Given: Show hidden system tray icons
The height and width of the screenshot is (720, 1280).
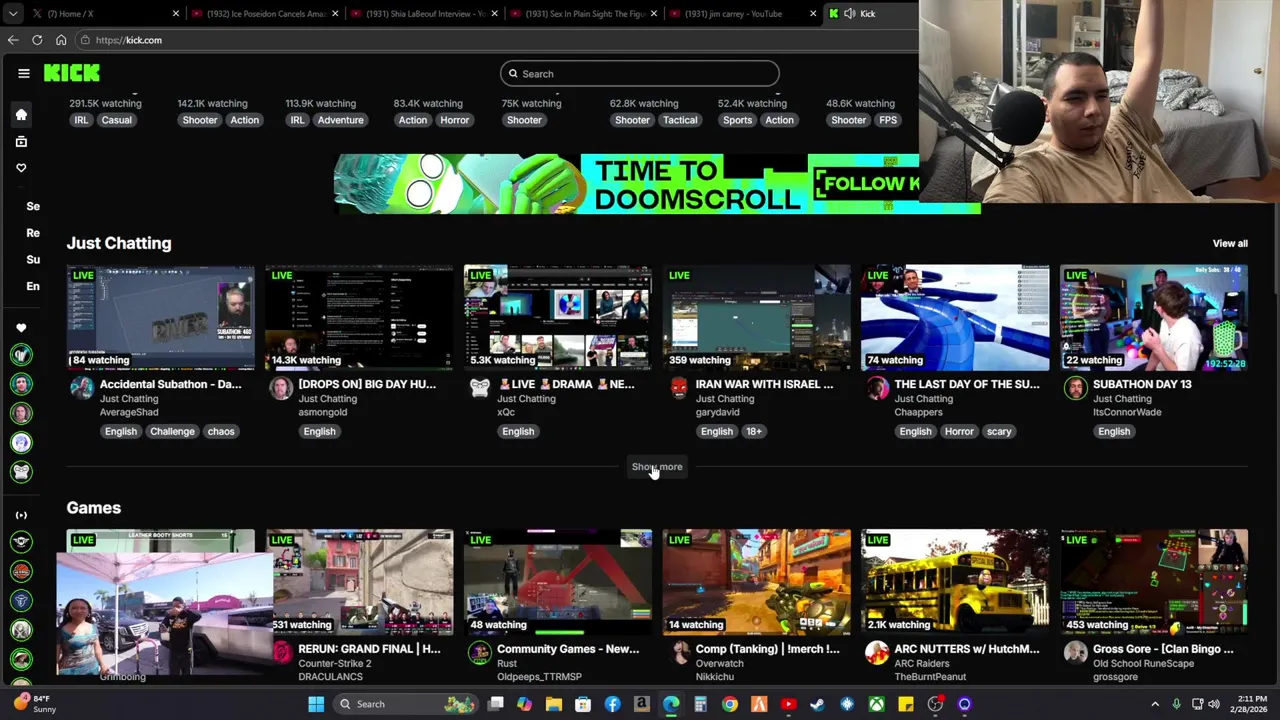Looking at the screenshot, I should [1154, 704].
